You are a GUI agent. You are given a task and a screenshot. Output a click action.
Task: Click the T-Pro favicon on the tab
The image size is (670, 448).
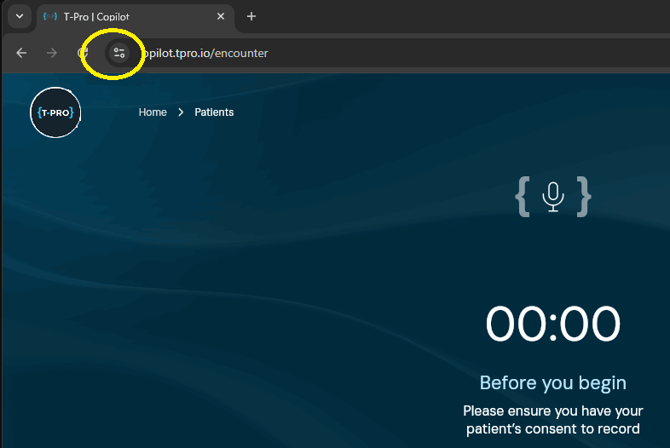pyautogui.click(x=50, y=17)
